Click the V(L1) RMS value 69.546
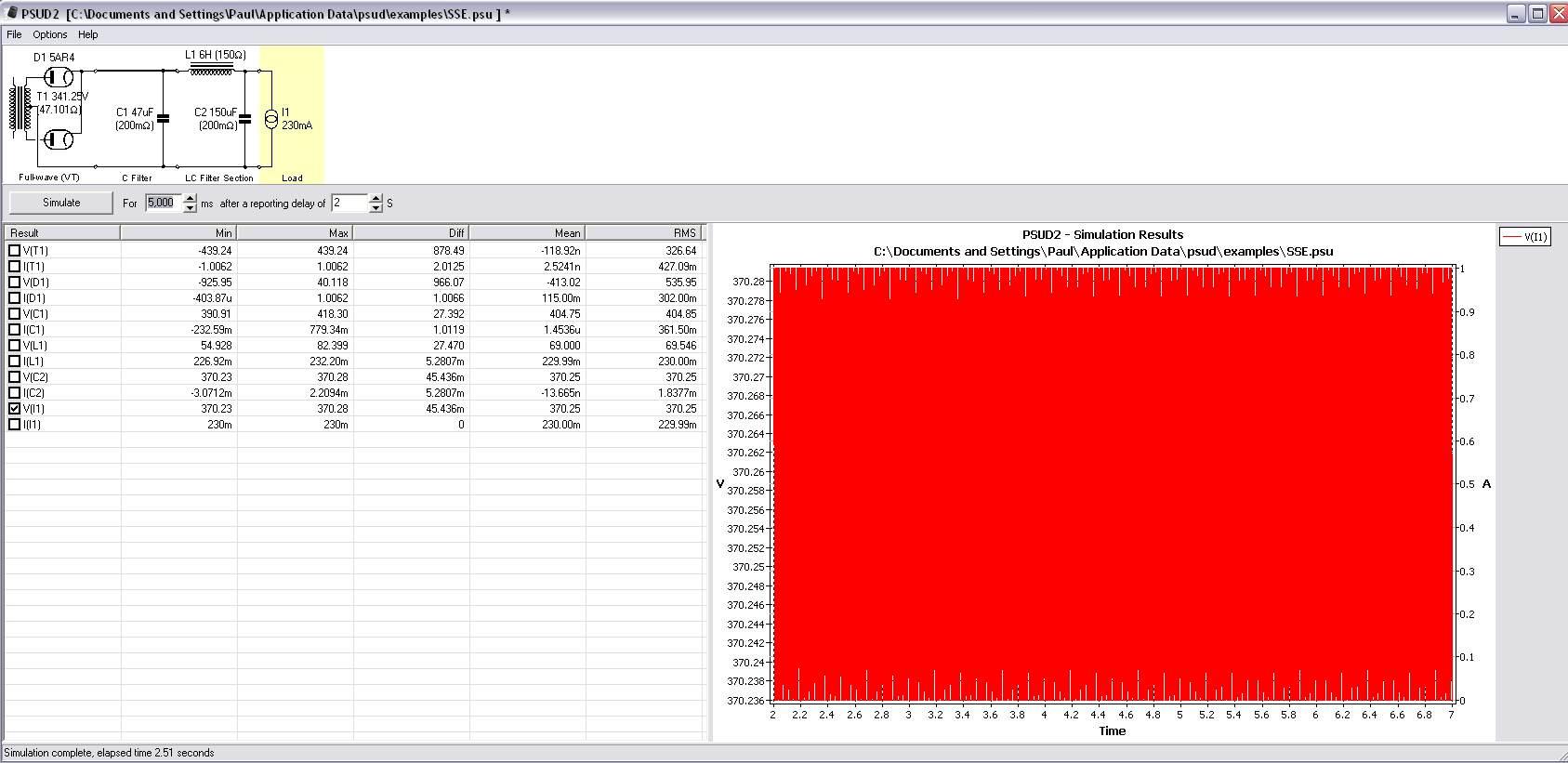This screenshot has width=1568, height=763. click(680, 346)
